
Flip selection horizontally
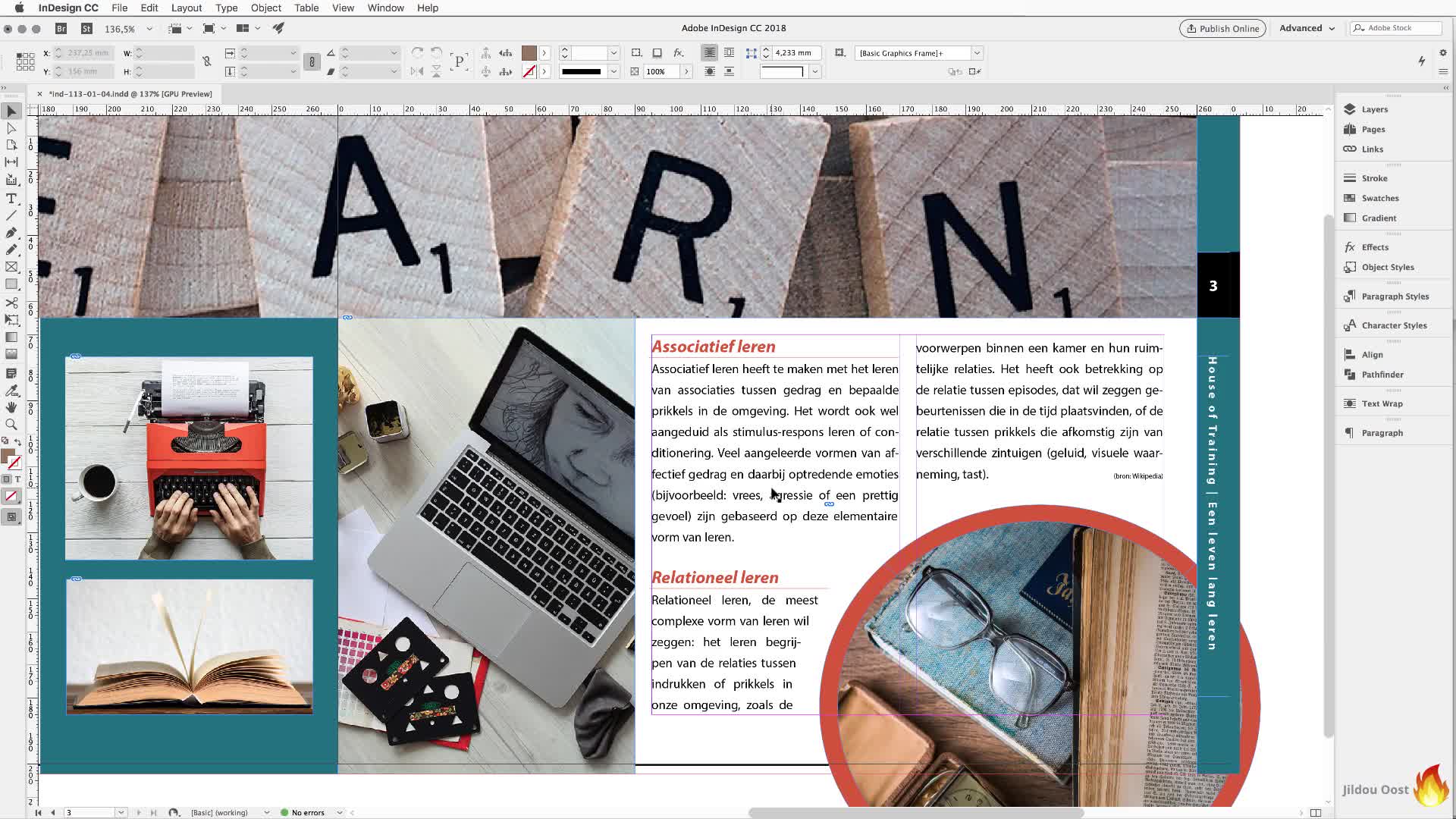tap(418, 71)
